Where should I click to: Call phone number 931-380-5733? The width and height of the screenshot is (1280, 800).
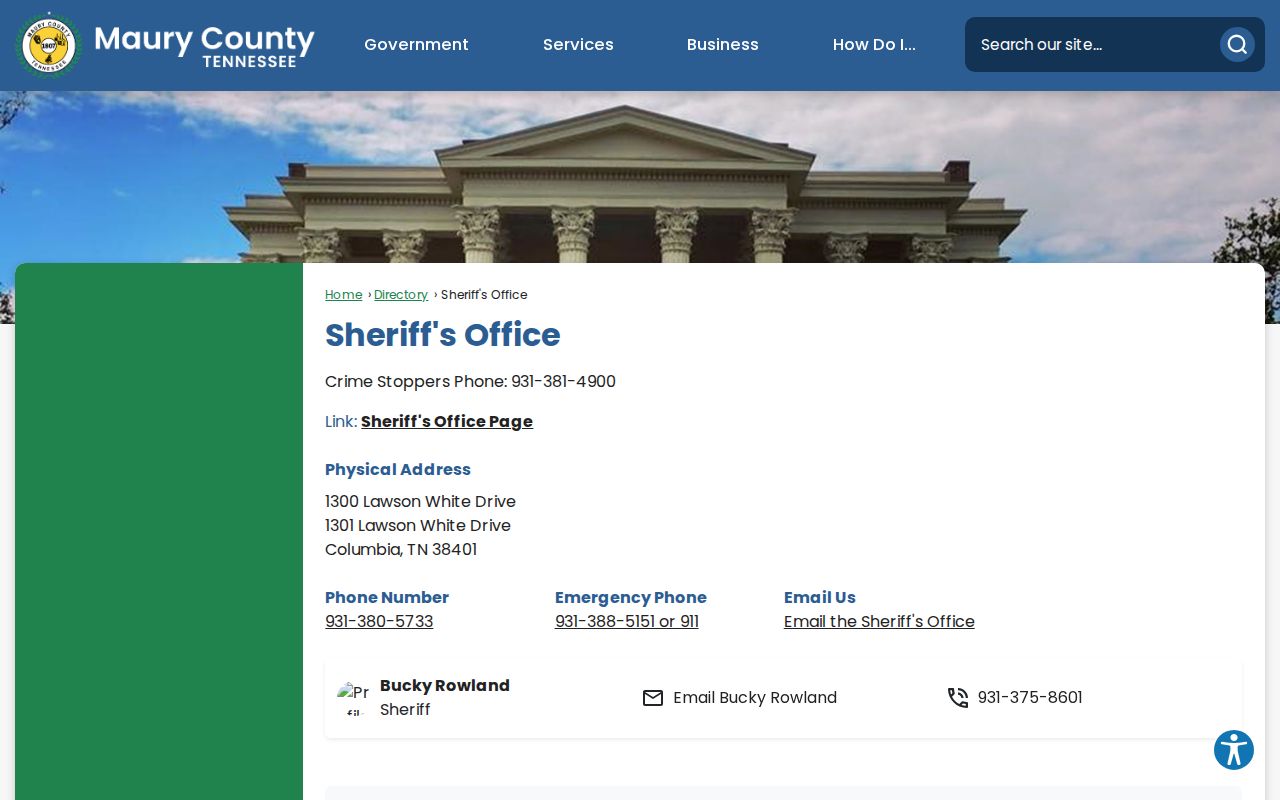(379, 622)
